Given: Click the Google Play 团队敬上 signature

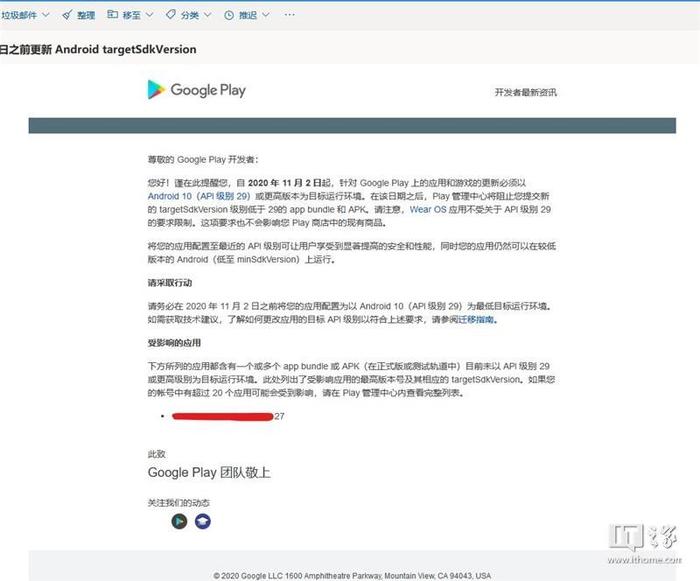Looking at the screenshot, I should [209, 472].
